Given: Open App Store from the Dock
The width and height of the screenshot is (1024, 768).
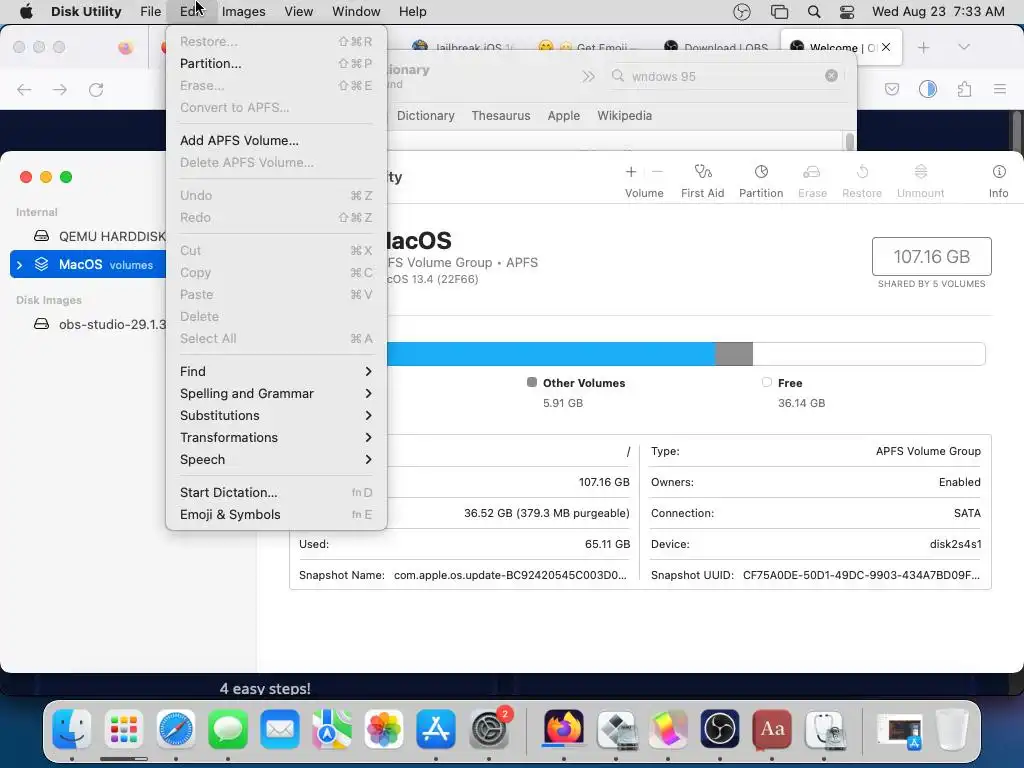Looking at the screenshot, I should point(436,729).
